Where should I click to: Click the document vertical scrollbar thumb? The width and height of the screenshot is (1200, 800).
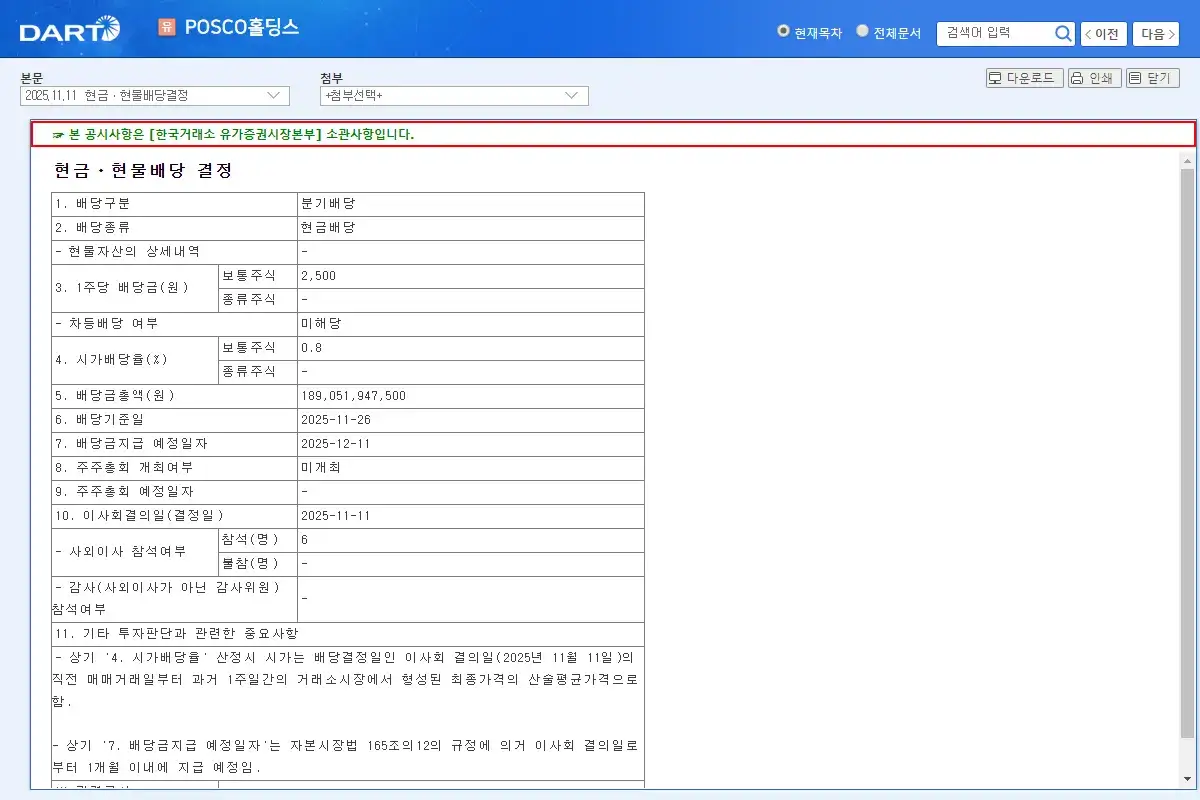(1188, 455)
